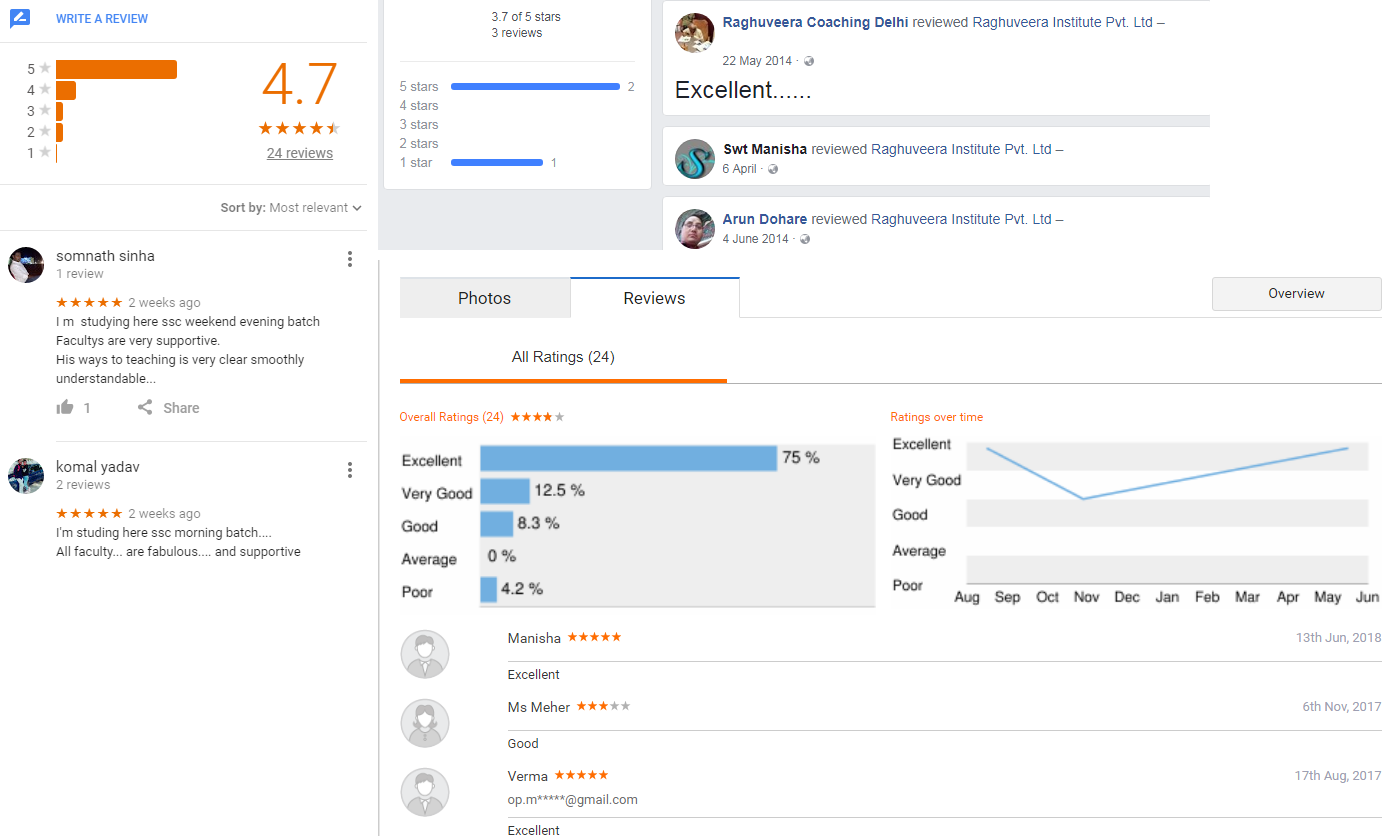Open the 24 reviews link
Viewport: 1392px width, 836px height.
click(300, 153)
